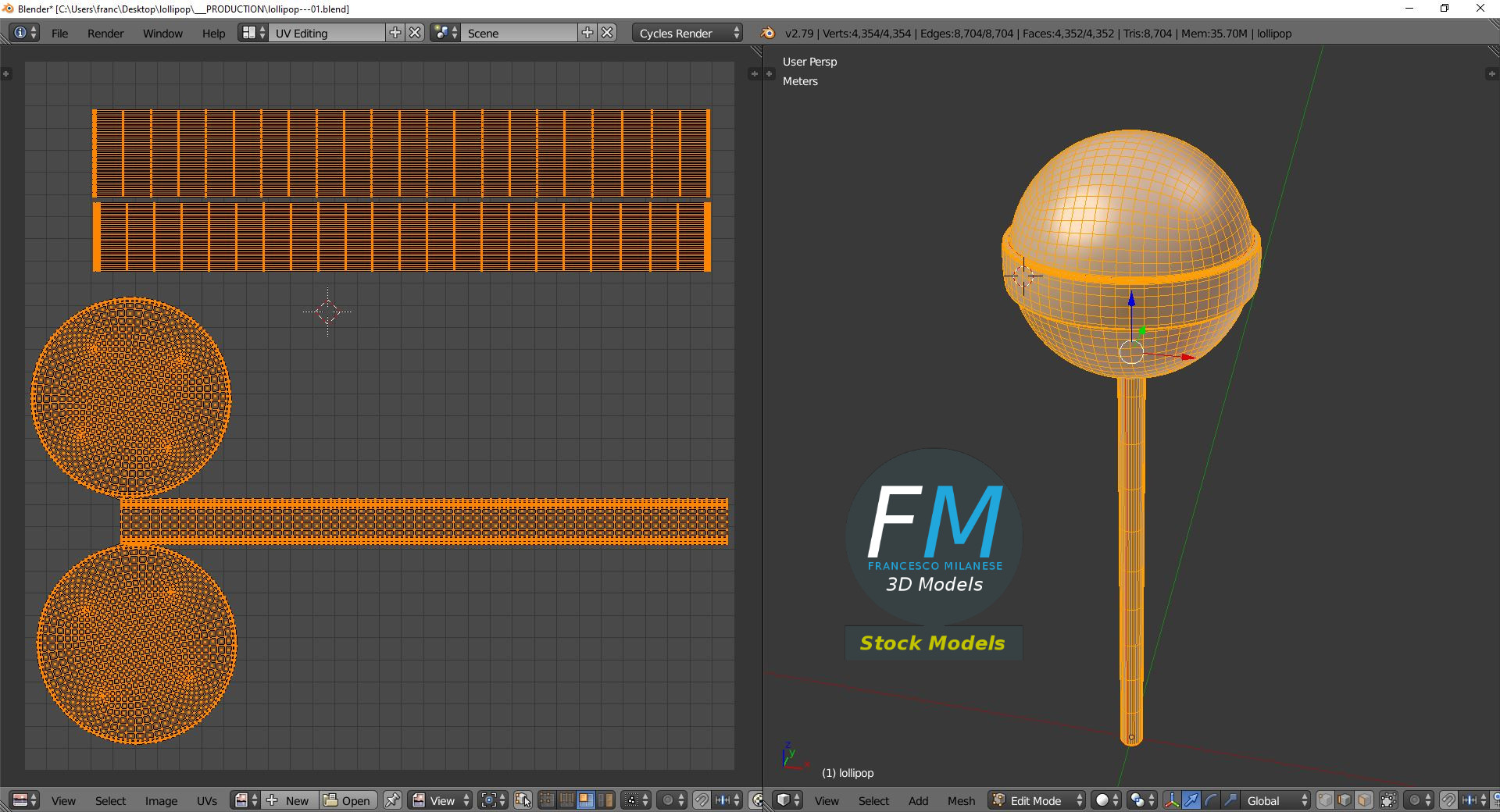
Task: Open the UVs menu
Action: coord(207,800)
